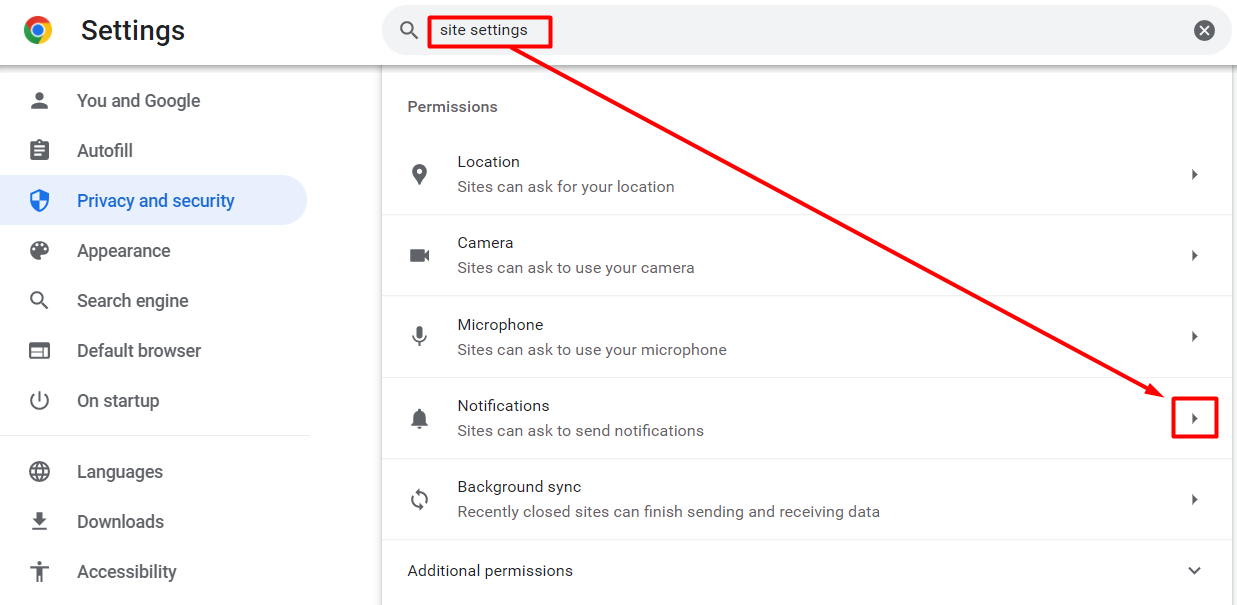Open the Notifications arrow

(x=1194, y=418)
